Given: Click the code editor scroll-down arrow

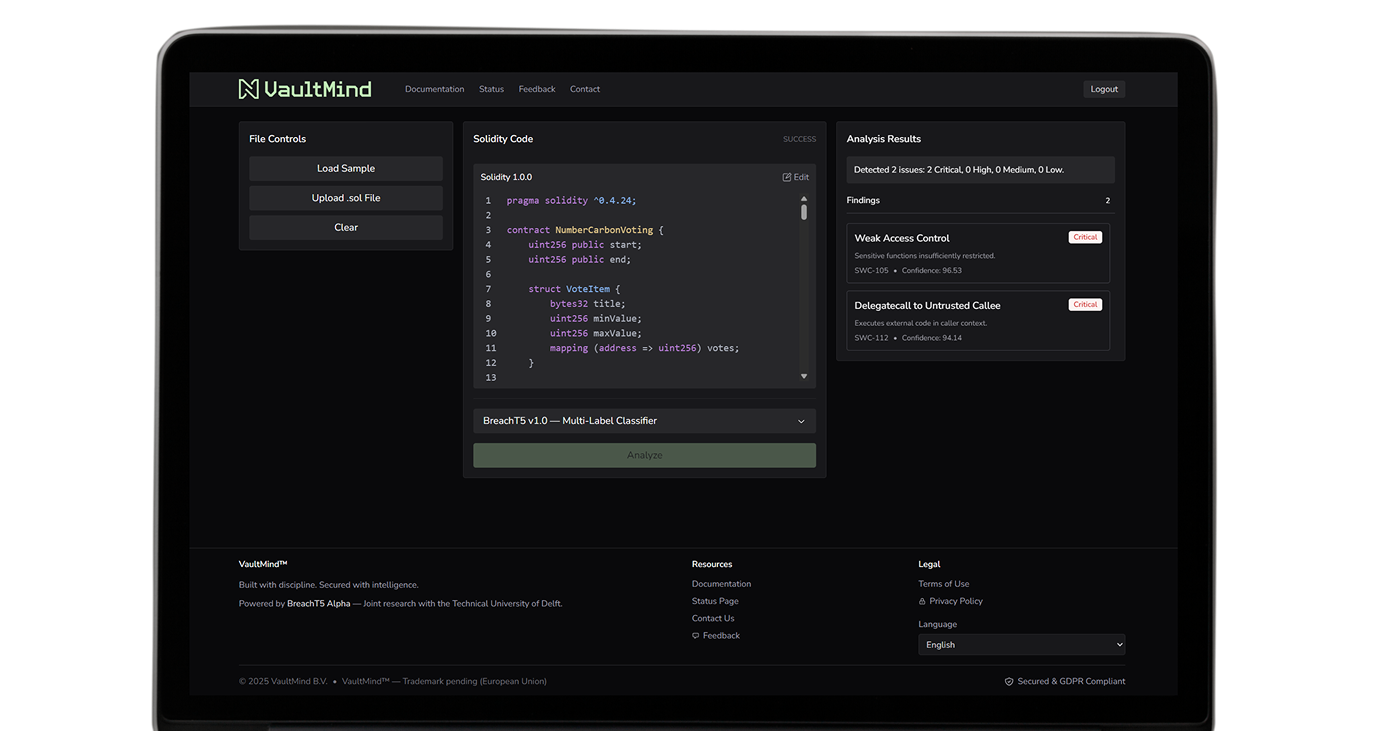Looking at the screenshot, I should [804, 376].
